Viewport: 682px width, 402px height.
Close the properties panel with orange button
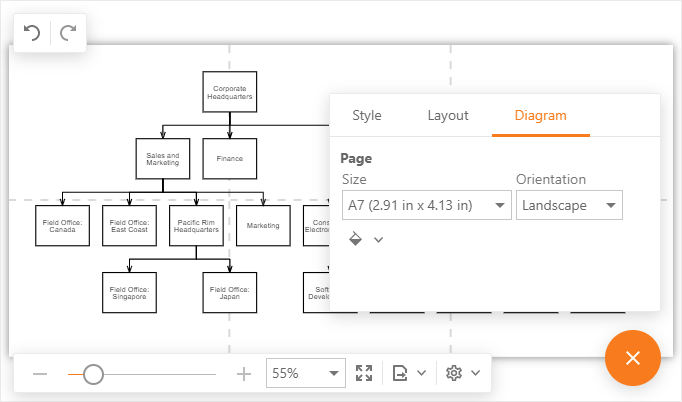pos(633,358)
